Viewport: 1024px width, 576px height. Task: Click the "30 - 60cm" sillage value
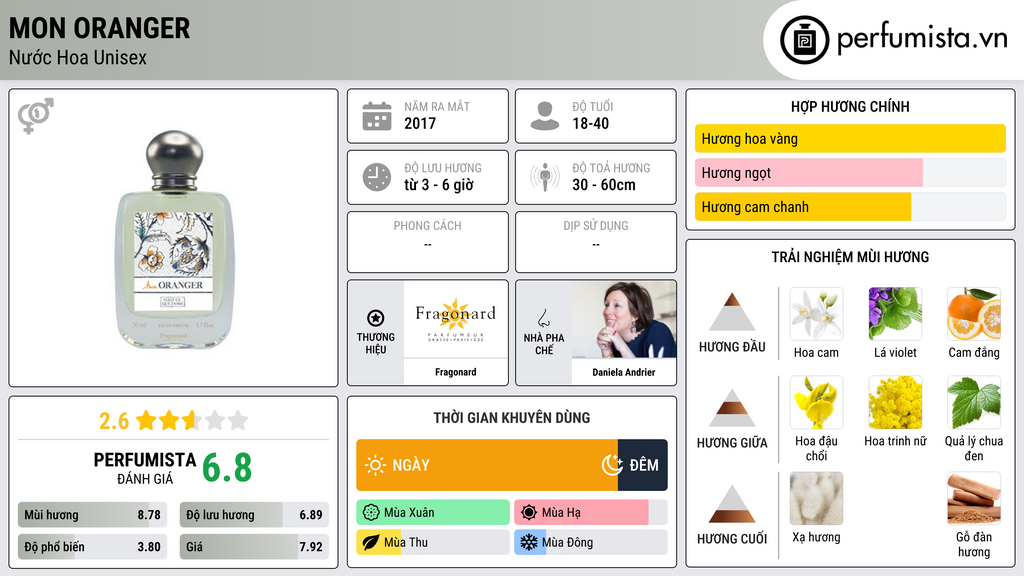tap(604, 185)
